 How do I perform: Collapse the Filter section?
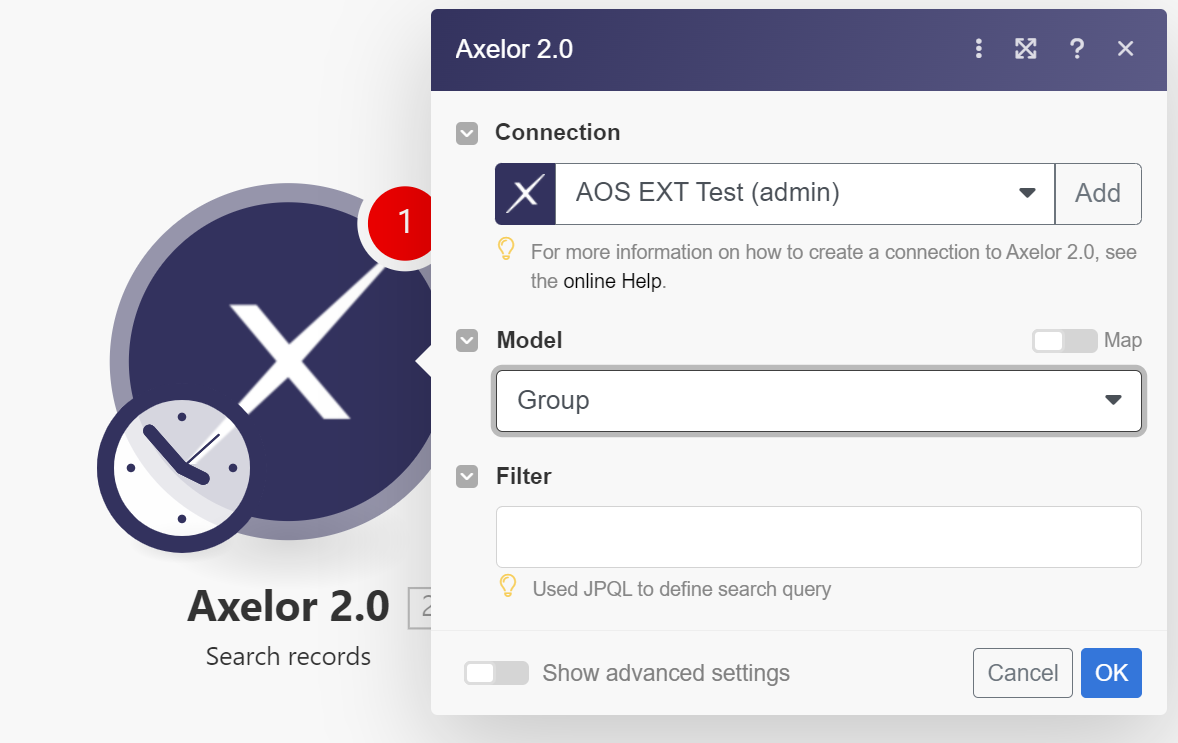[467, 477]
